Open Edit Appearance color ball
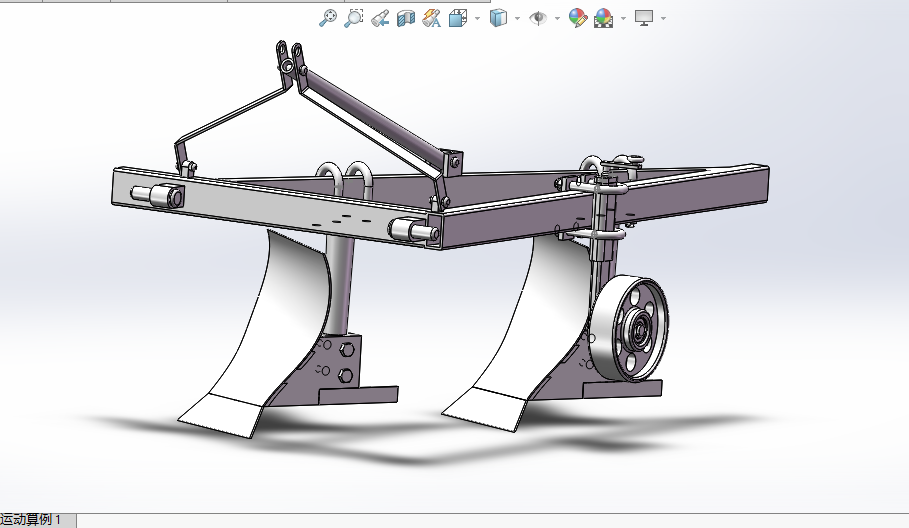Viewport: 909px width, 528px height. point(577,18)
